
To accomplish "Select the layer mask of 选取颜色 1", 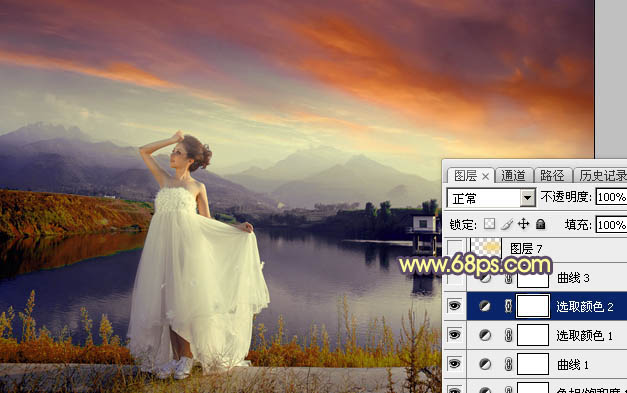I will tap(533, 335).
